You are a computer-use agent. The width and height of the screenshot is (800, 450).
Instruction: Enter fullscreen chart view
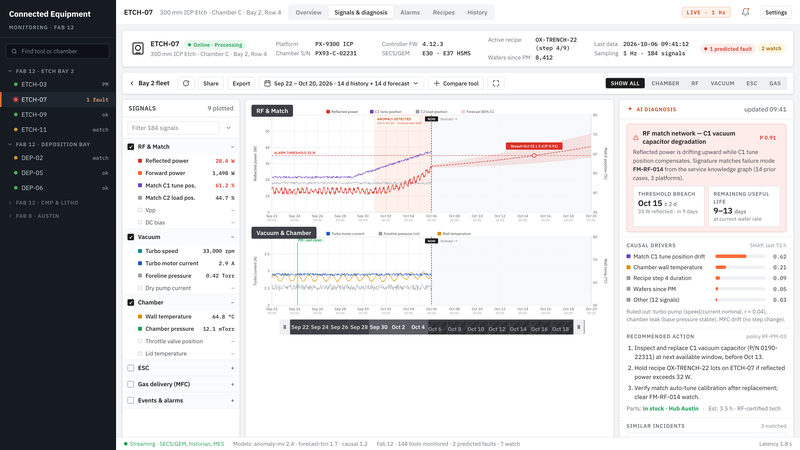point(495,83)
